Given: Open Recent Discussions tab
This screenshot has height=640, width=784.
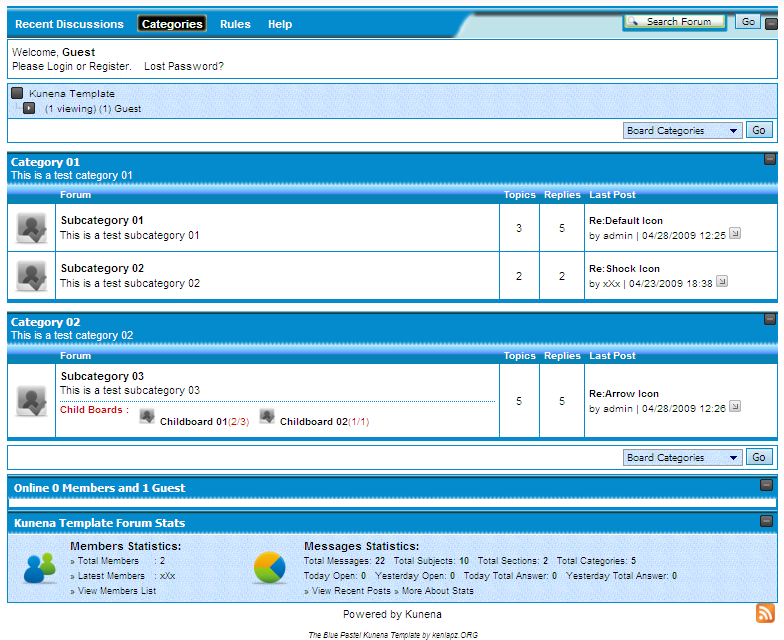Looking at the screenshot, I should click(x=69, y=24).
